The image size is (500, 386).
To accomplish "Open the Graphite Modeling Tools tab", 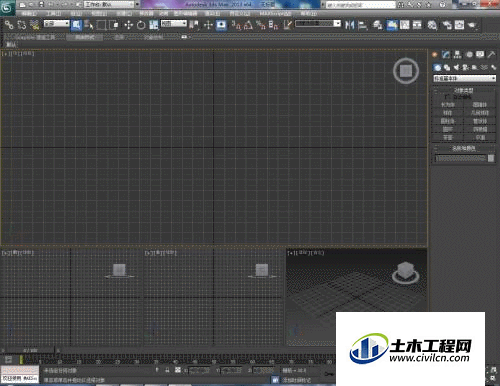I will tap(35, 37).
